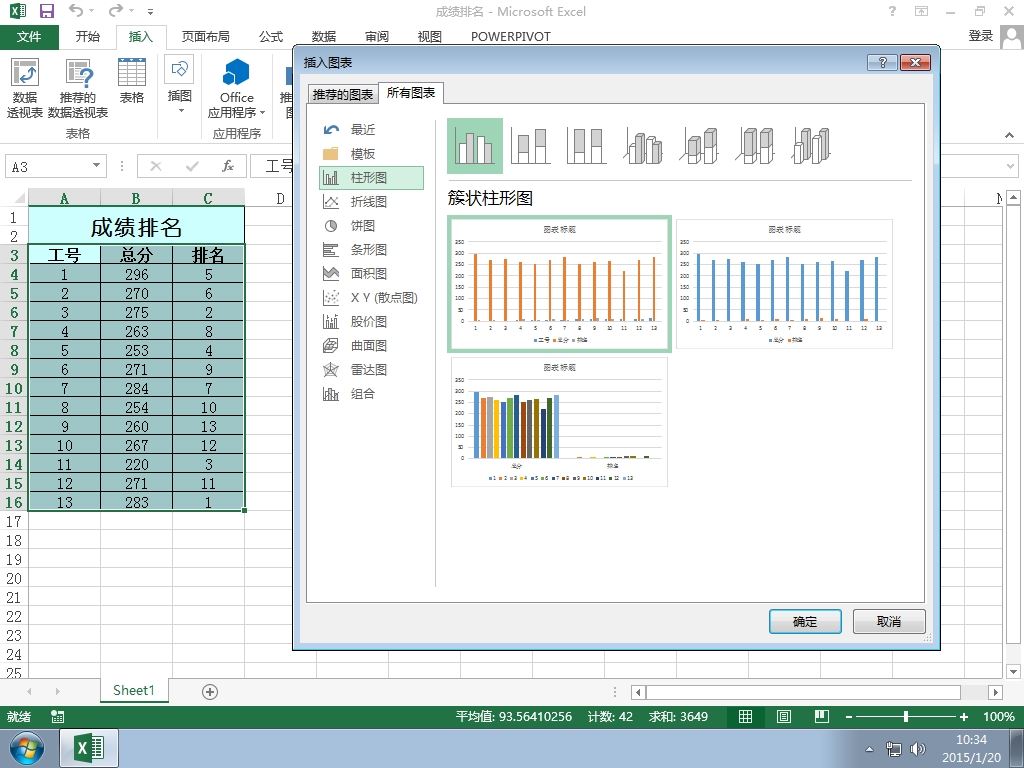Select 饼图 pie chart category
This screenshot has width=1024, height=768.
[x=362, y=226]
